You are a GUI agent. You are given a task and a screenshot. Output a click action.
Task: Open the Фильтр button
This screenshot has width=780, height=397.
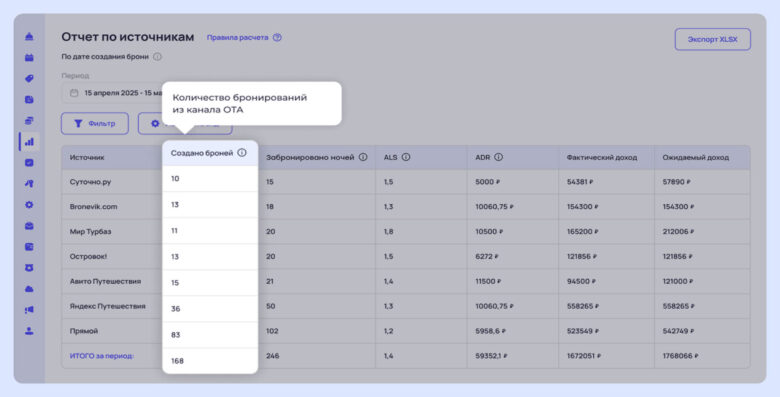point(95,123)
